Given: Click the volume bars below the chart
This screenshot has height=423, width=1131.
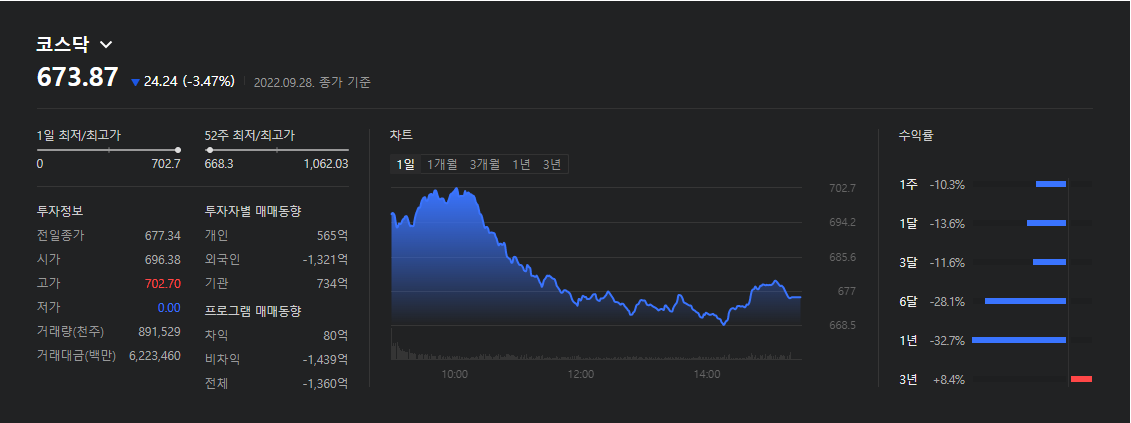Looking at the screenshot, I should click(x=596, y=345).
